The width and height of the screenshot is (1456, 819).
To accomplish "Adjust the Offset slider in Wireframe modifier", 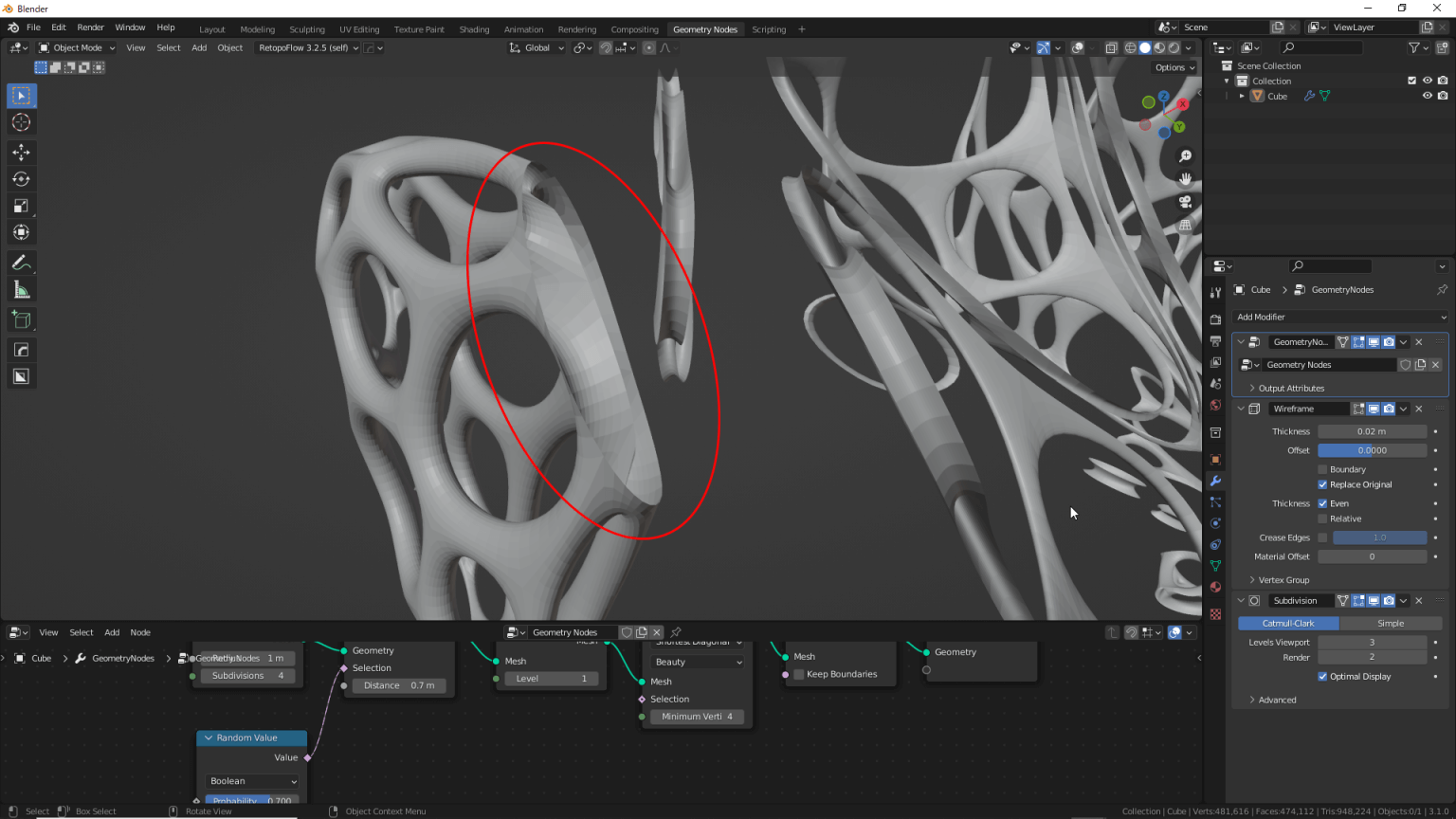I will [1372, 450].
